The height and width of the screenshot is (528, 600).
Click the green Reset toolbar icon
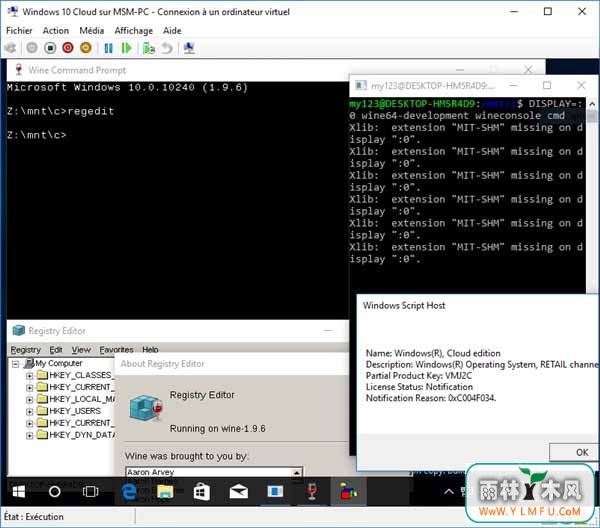[126, 48]
